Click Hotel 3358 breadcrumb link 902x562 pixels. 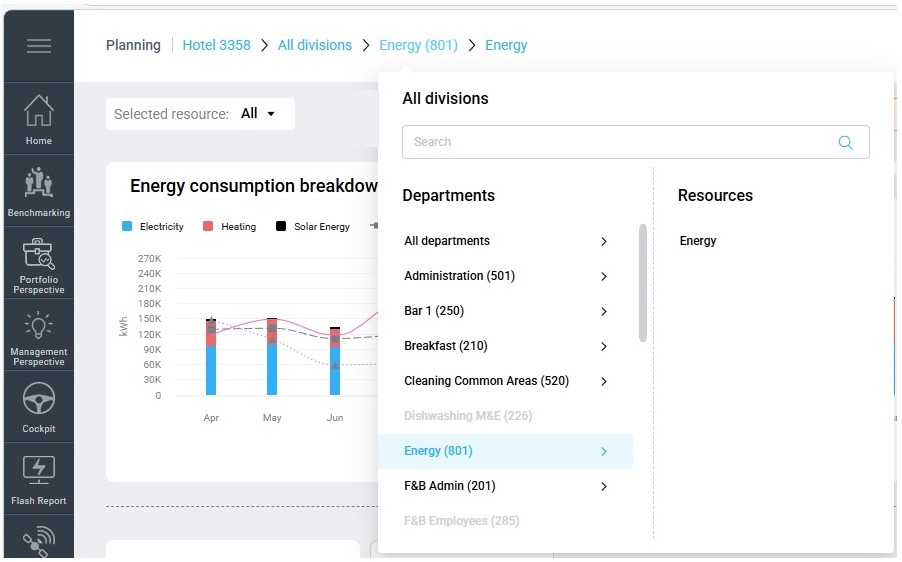[x=216, y=45]
